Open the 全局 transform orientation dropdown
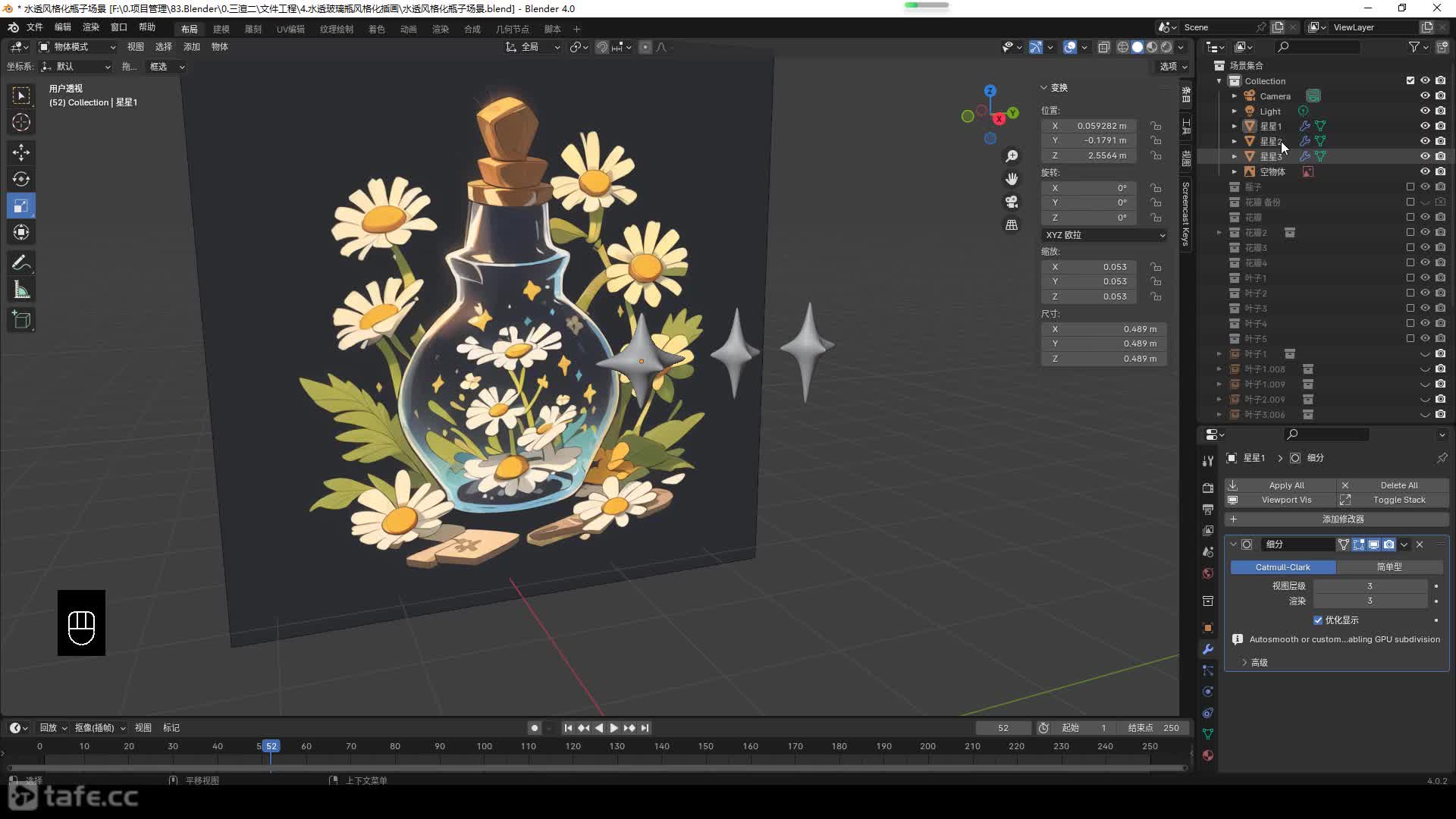Screen dimensions: 1456x819 (x=533, y=47)
